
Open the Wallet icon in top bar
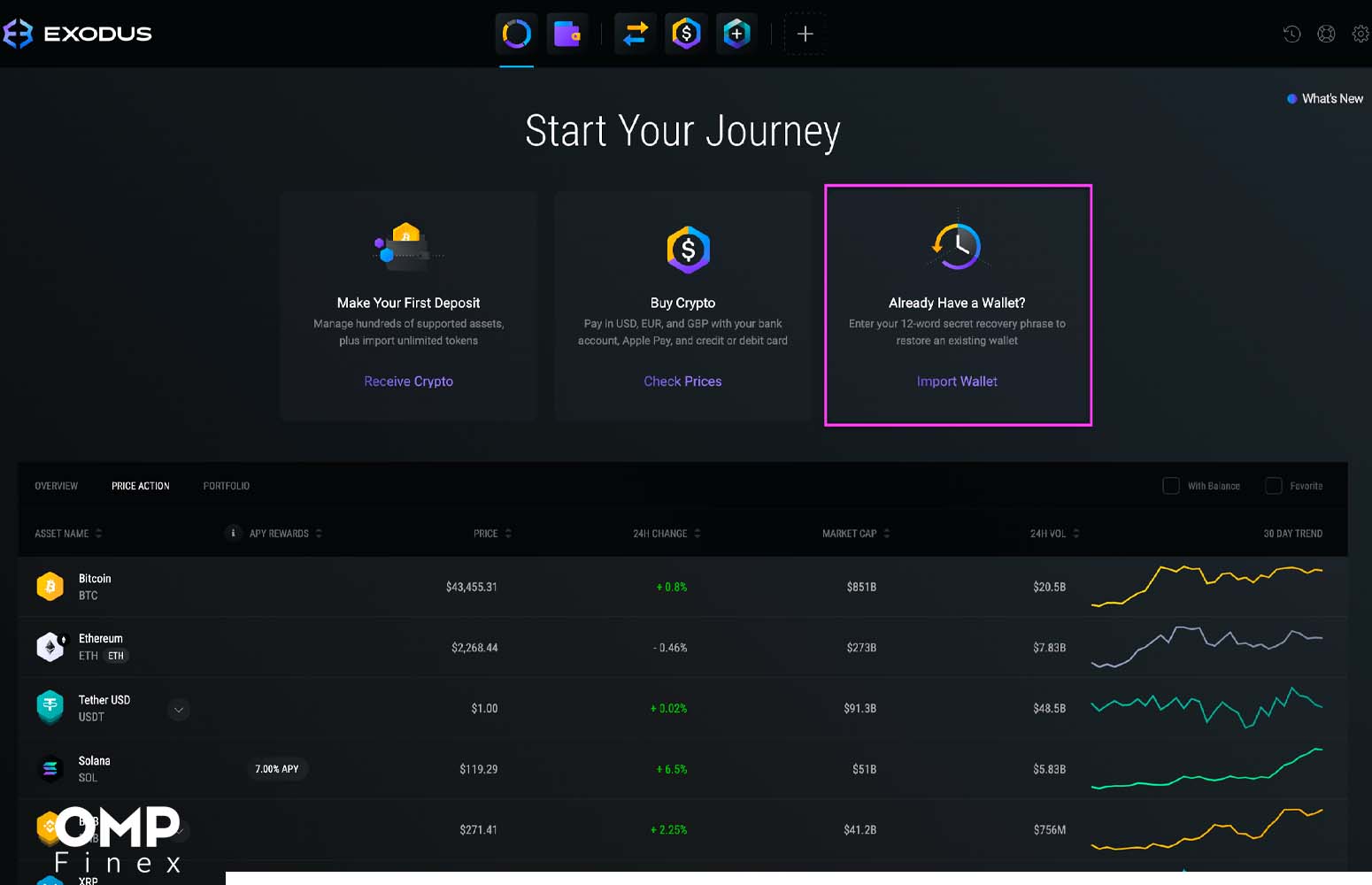tap(567, 35)
